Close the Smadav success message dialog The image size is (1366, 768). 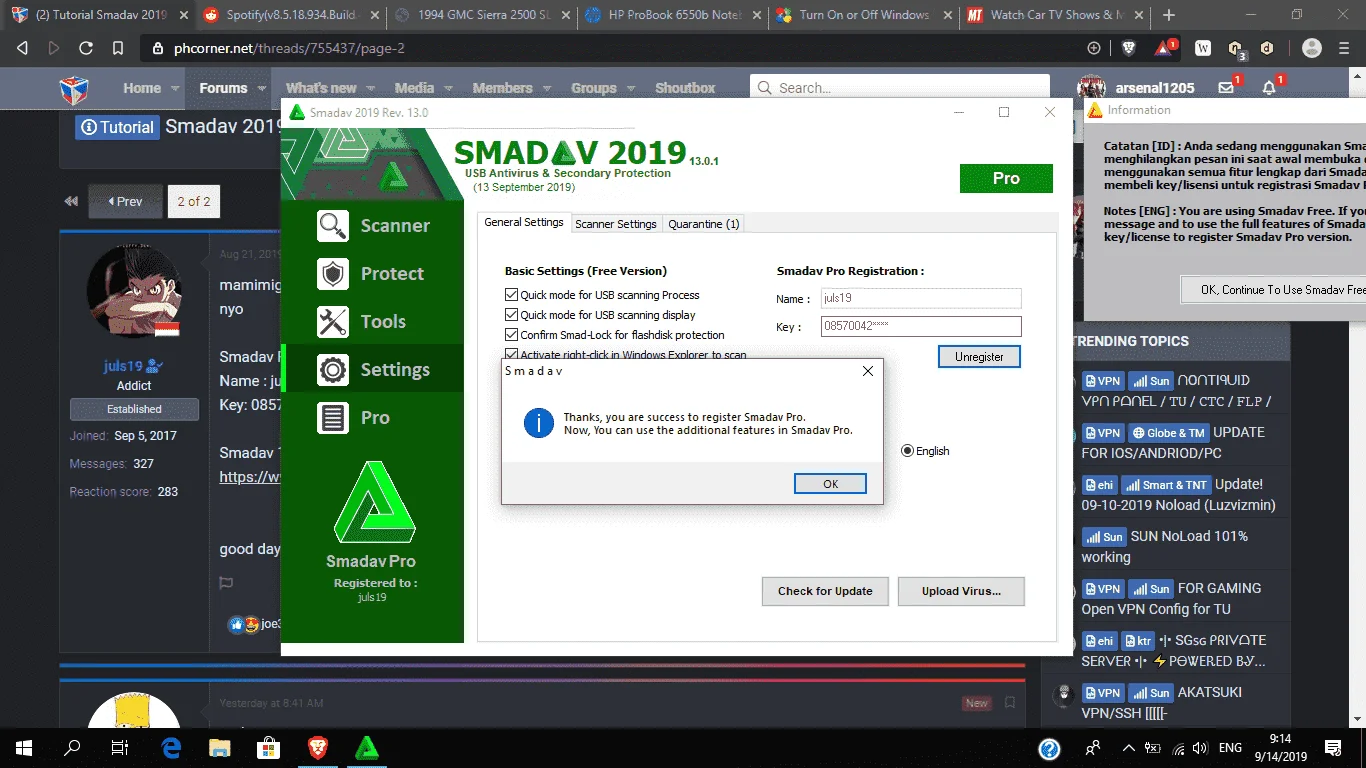point(867,371)
